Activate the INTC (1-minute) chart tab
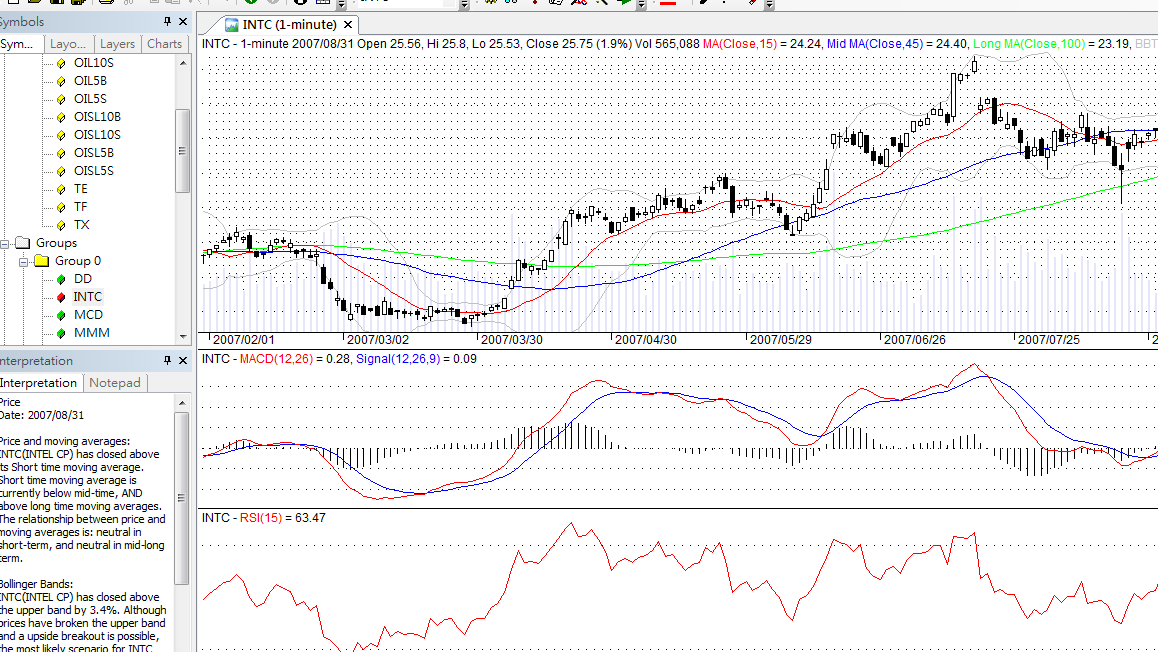The width and height of the screenshot is (1158, 652). click(290, 24)
